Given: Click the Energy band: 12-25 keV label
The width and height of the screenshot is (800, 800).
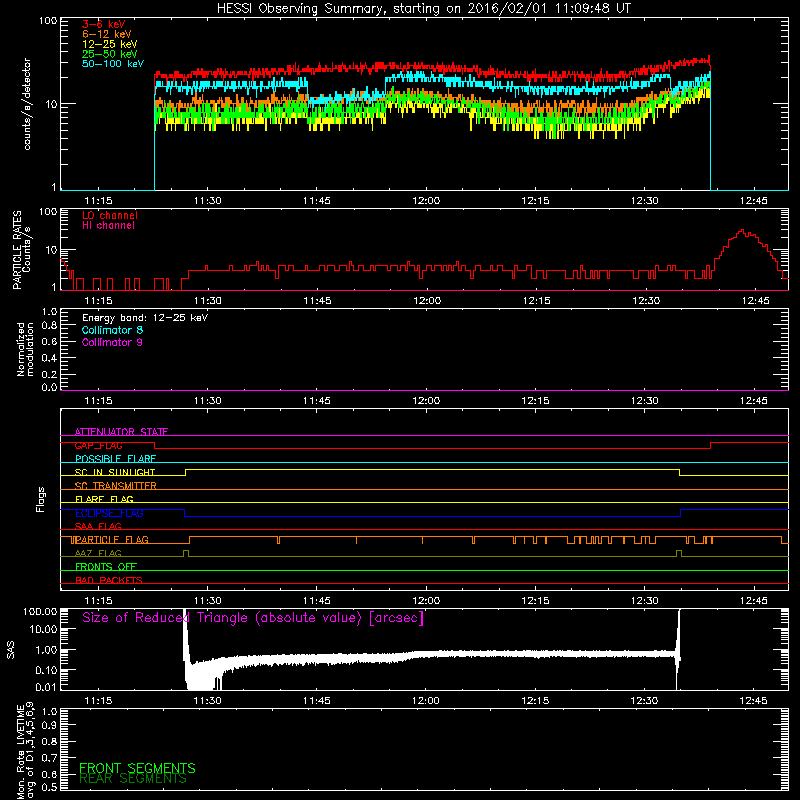Looking at the screenshot, I should point(145,318).
